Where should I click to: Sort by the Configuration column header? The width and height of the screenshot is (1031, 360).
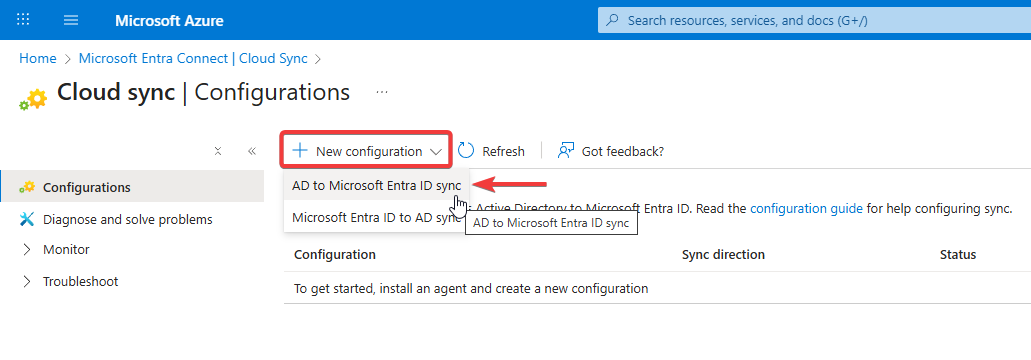click(x=335, y=254)
